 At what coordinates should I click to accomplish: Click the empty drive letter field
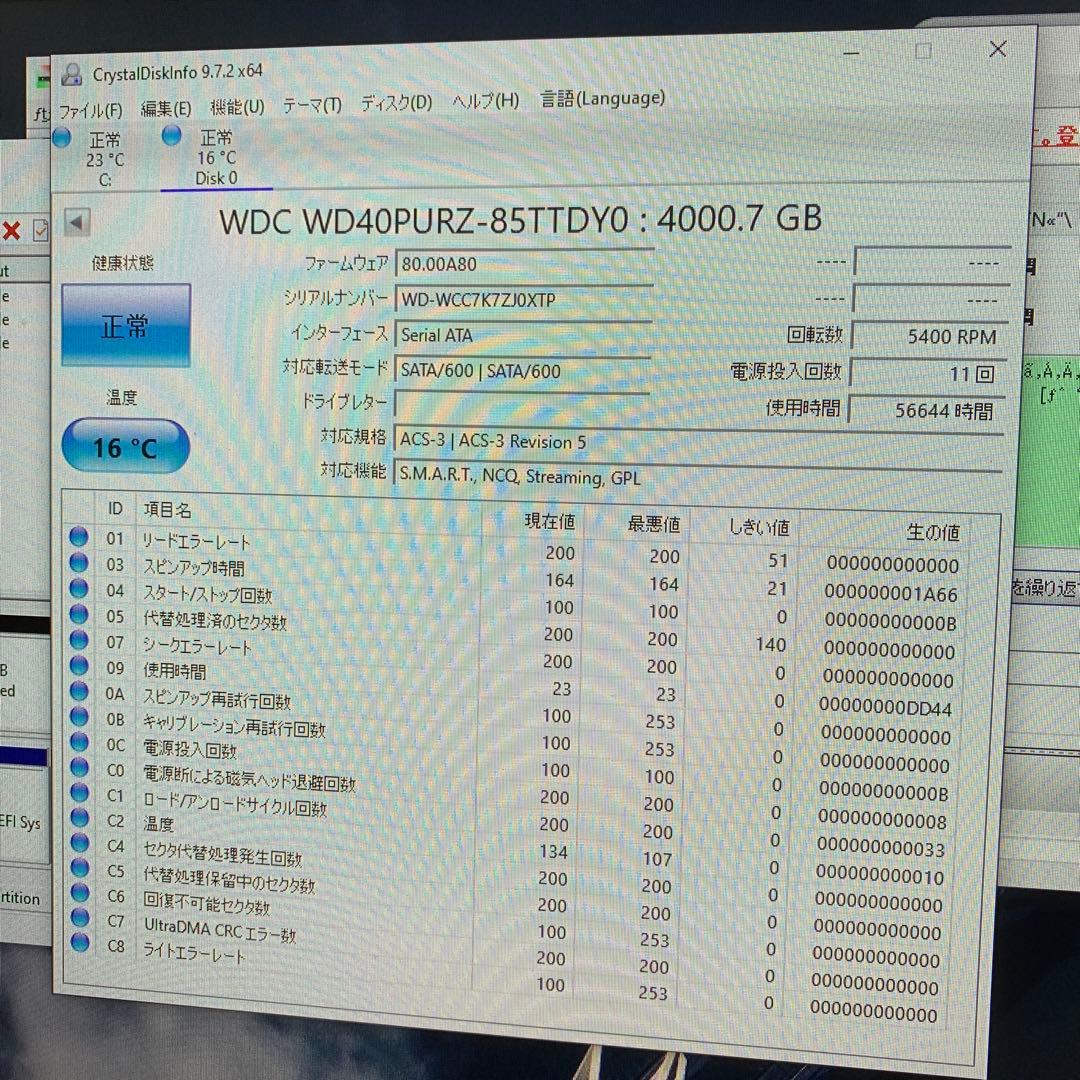click(x=521, y=405)
